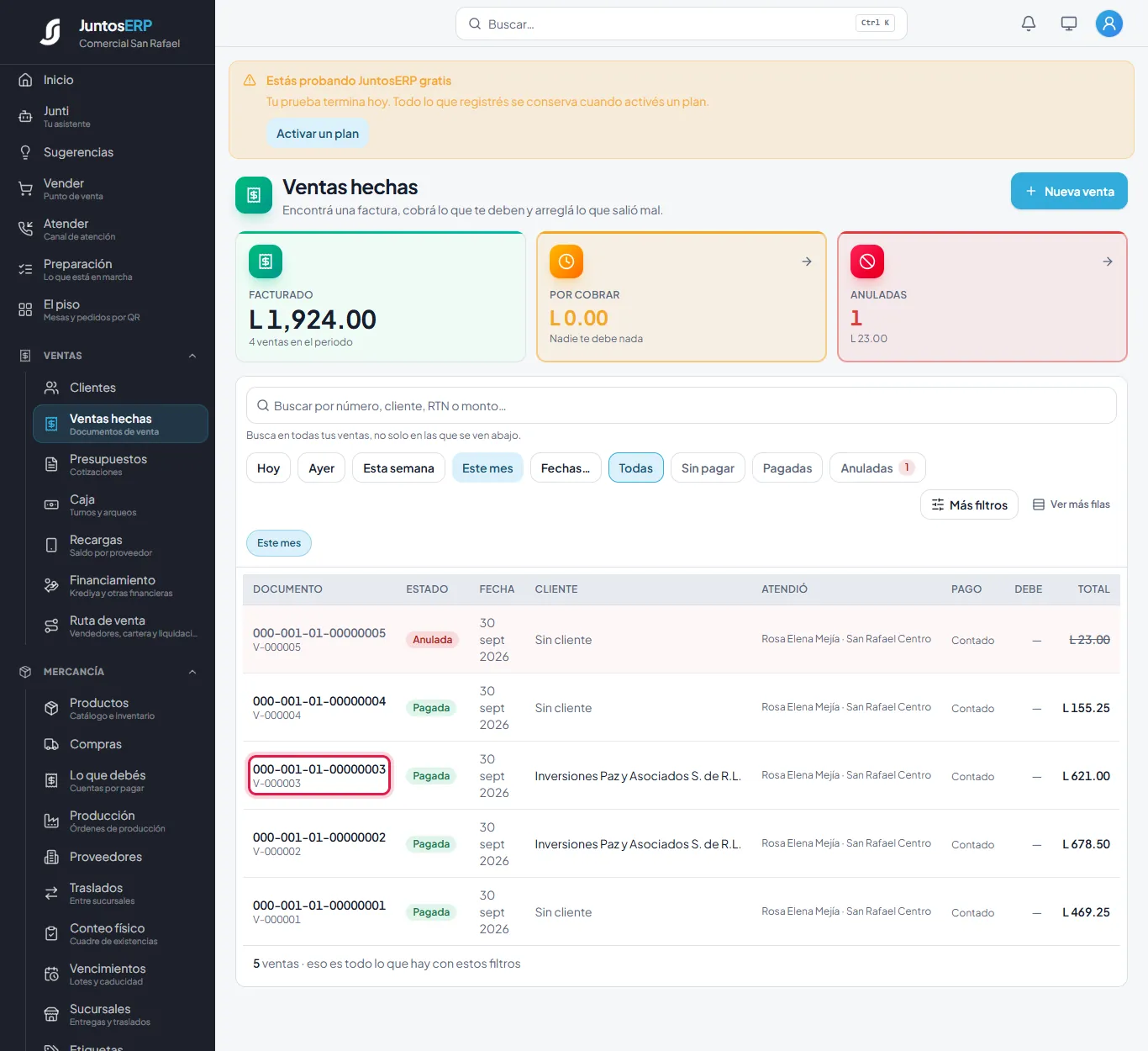Toggle the Pagadas filter chip
1148x1051 pixels.
[787, 468]
